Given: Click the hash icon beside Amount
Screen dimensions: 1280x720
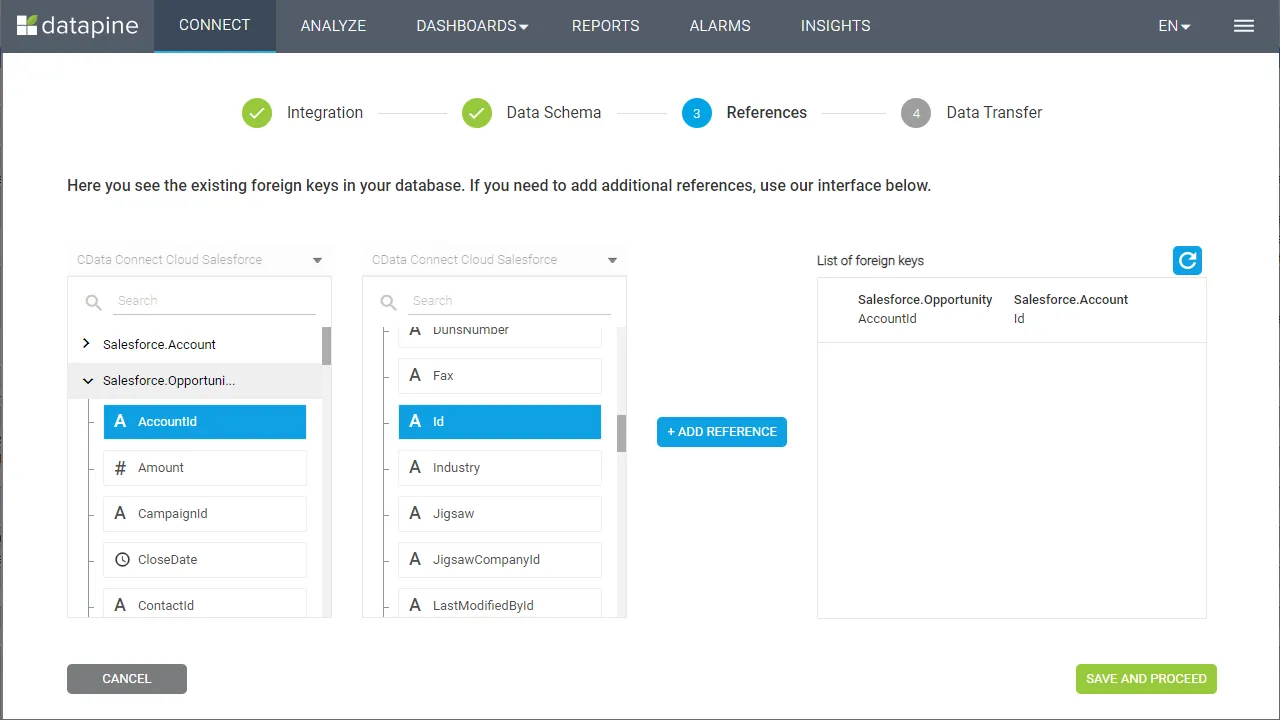Looking at the screenshot, I should pyautogui.click(x=121, y=468).
